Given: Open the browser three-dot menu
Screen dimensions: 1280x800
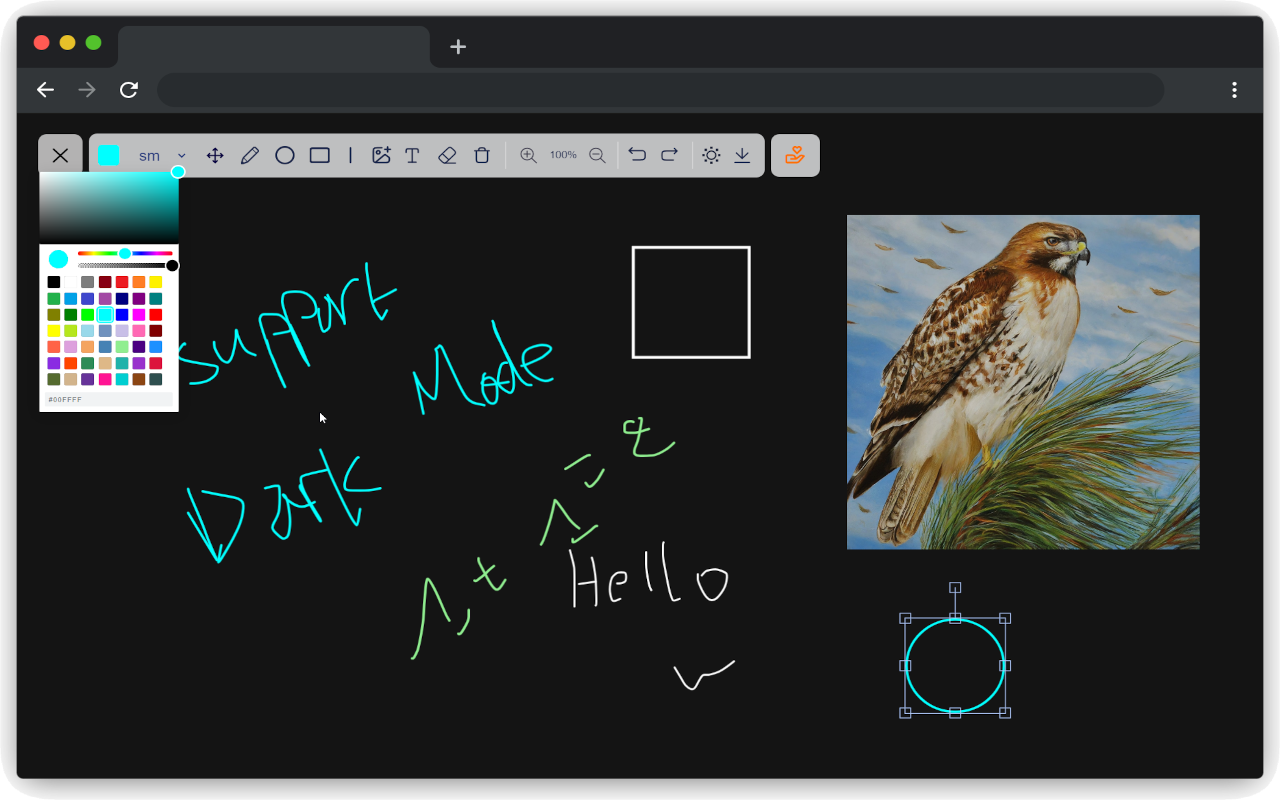Looking at the screenshot, I should point(1234,90).
